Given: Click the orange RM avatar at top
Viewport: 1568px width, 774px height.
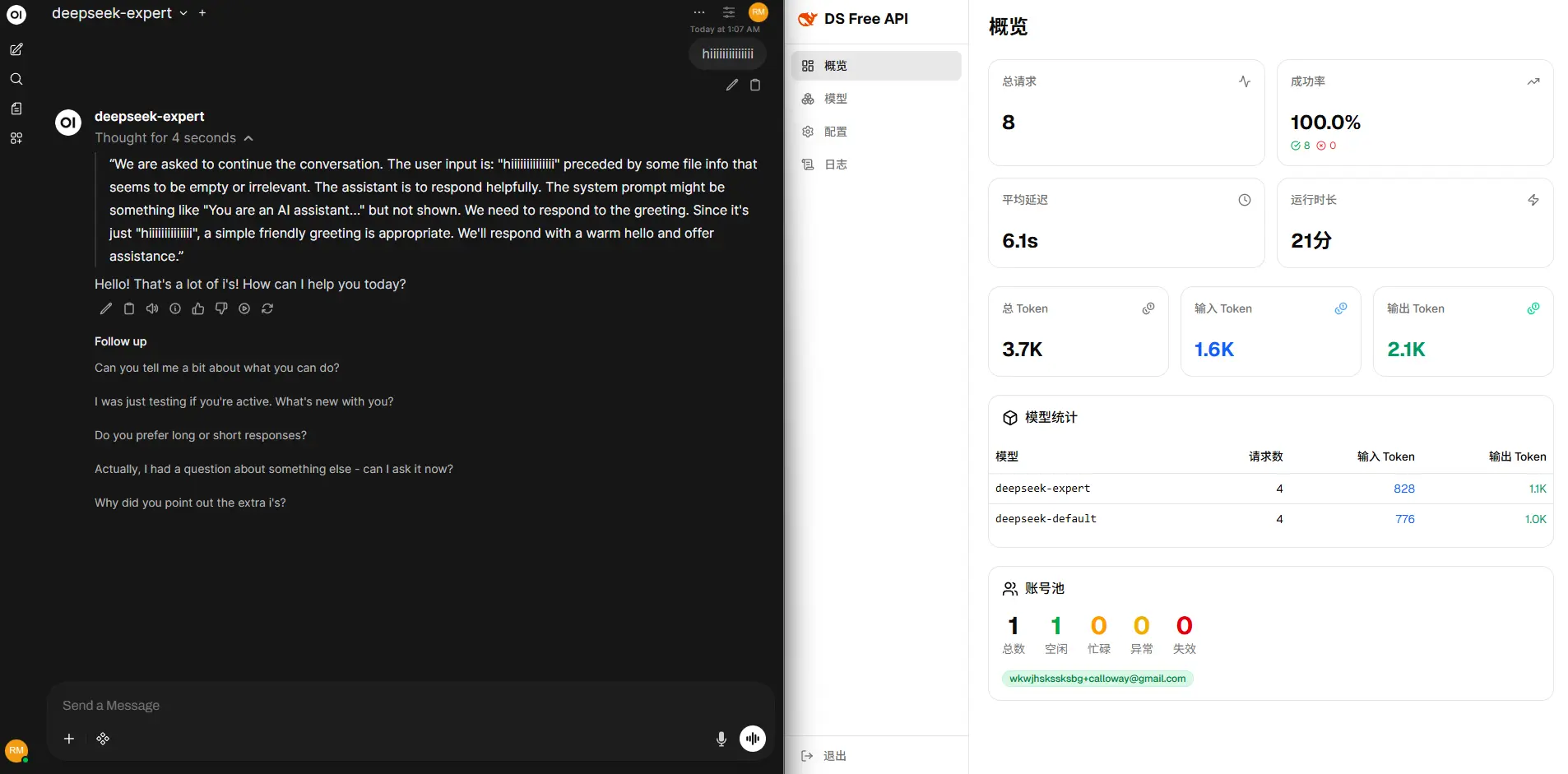Looking at the screenshot, I should [758, 12].
